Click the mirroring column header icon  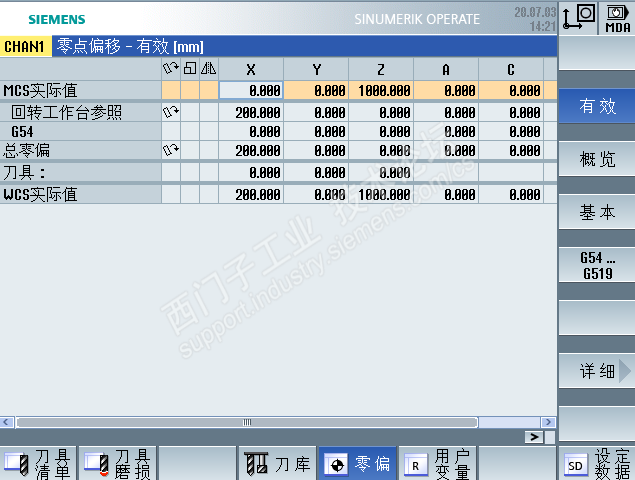coord(209,68)
